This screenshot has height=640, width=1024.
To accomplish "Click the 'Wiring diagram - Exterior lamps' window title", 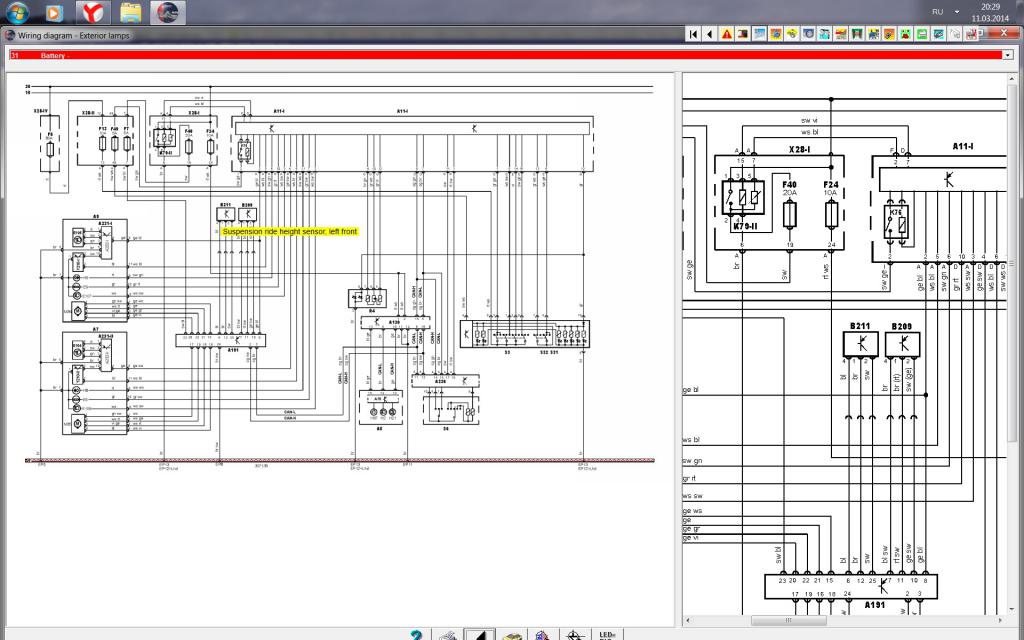I will click(x=74, y=35).
